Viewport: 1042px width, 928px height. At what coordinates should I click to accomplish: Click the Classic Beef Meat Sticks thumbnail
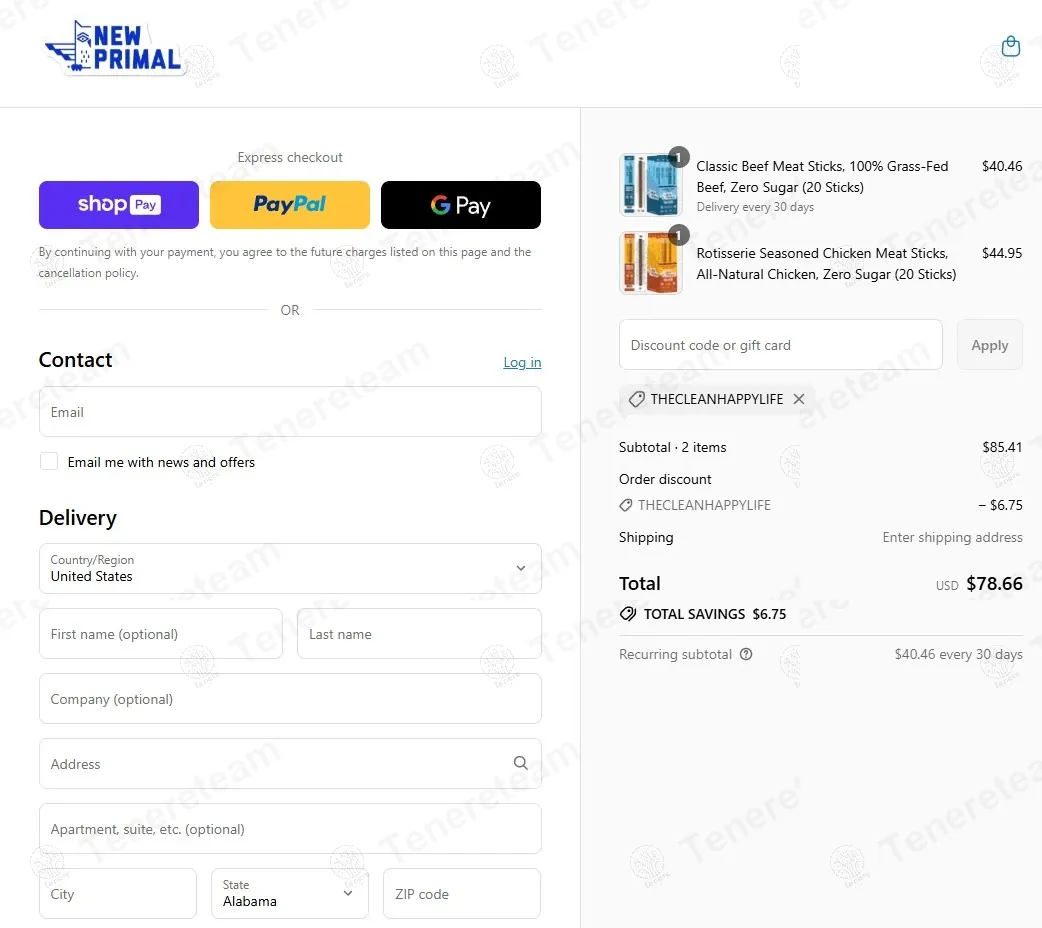(x=650, y=185)
